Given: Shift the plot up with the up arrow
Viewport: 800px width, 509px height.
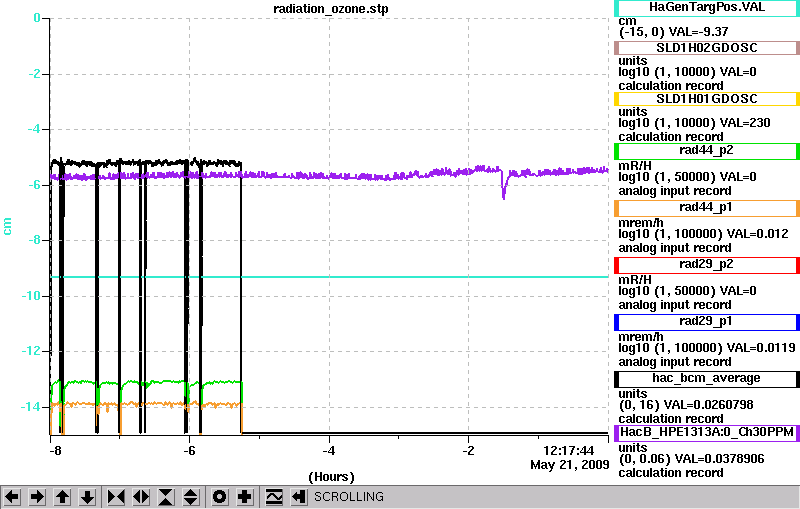Looking at the screenshot, I should click(62, 497).
